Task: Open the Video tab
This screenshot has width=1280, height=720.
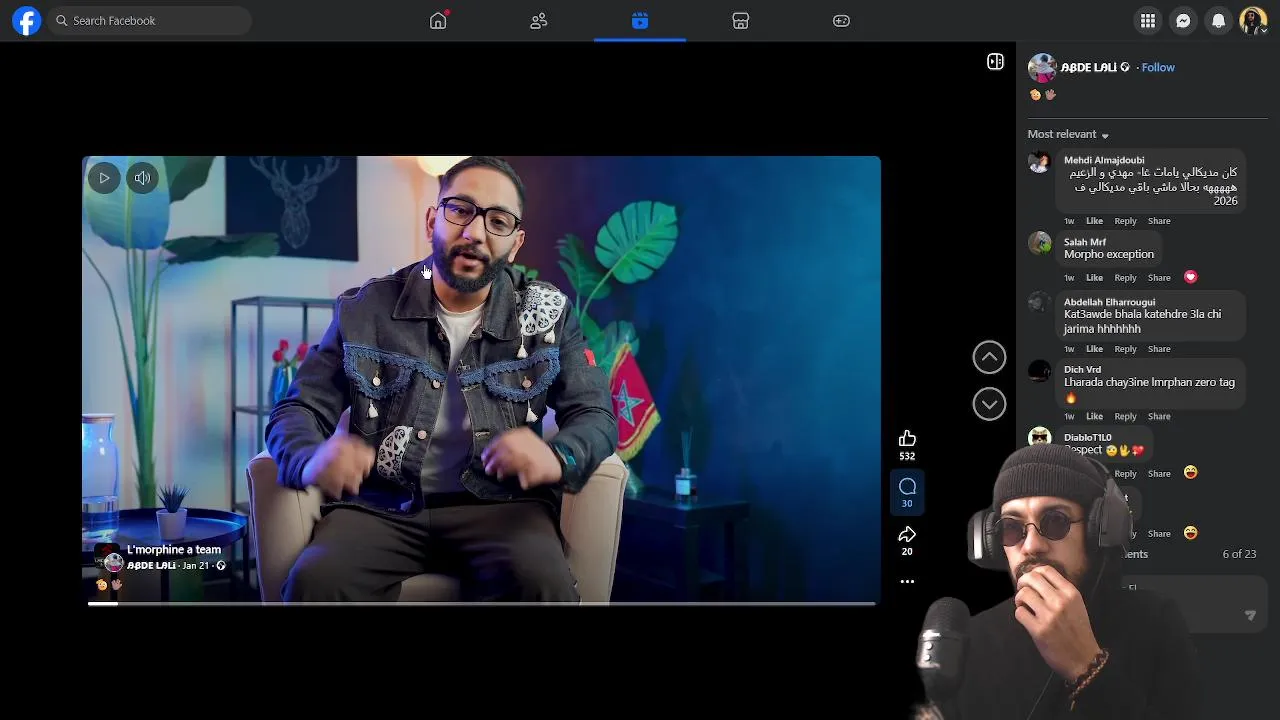Action: [640, 20]
